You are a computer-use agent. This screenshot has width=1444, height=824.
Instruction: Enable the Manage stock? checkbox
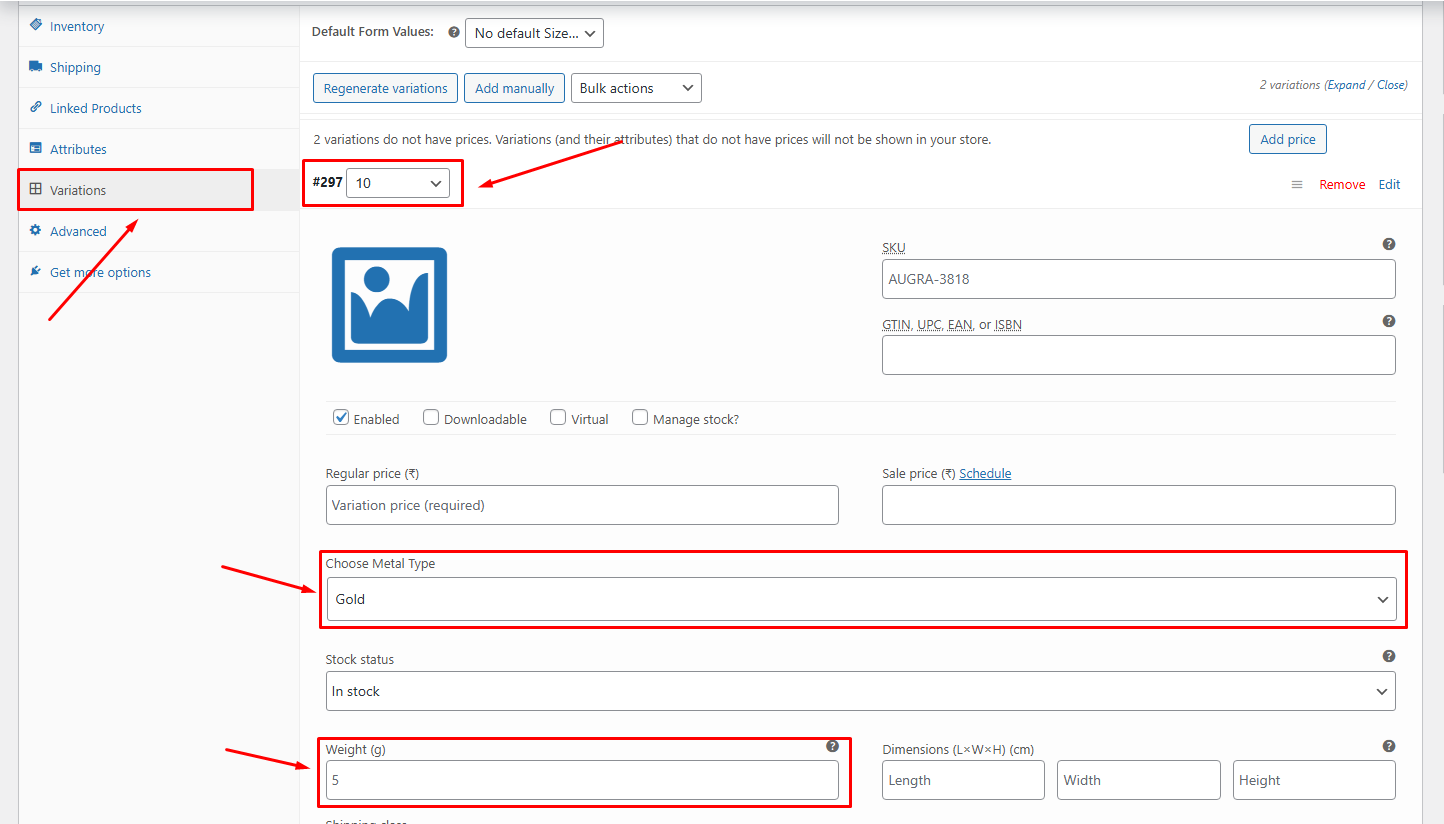tap(640, 418)
